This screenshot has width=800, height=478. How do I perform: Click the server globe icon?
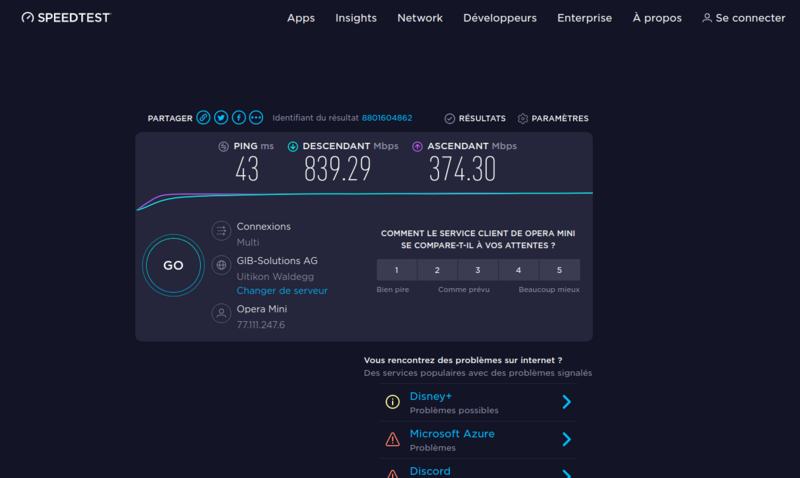click(221, 265)
